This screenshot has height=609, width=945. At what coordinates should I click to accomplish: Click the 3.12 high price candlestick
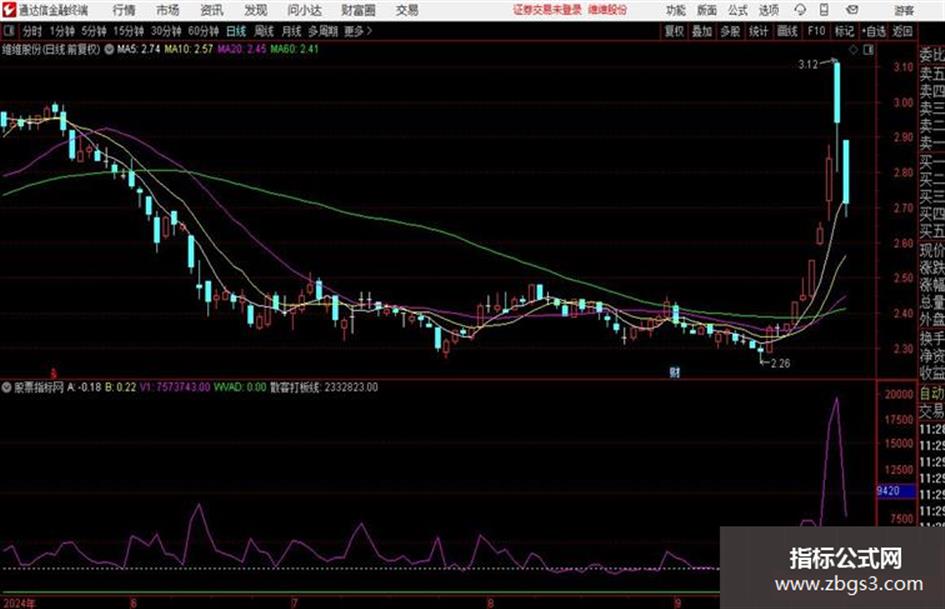[x=837, y=92]
